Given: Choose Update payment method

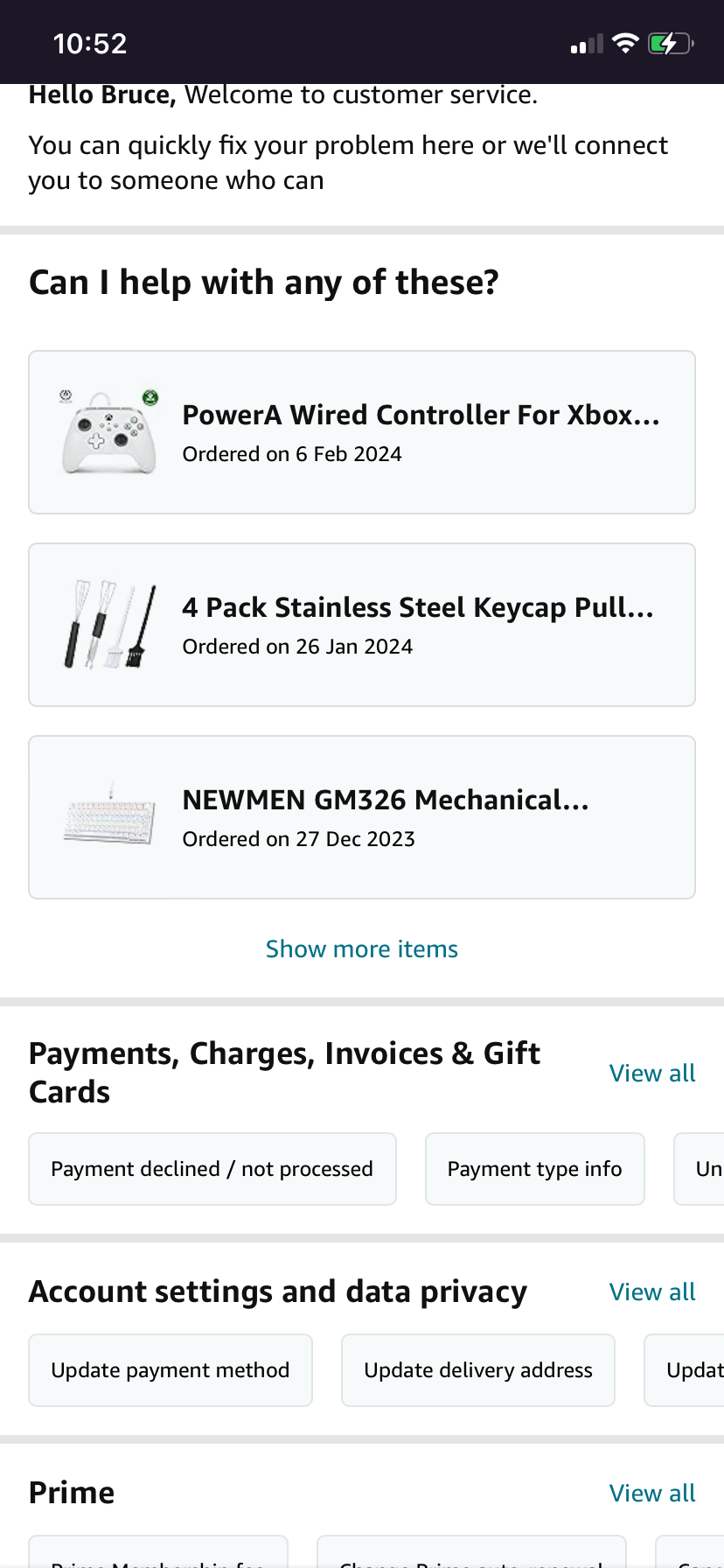Looking at the screenshot, I should pyautogui.click(x=171, y=1370).
